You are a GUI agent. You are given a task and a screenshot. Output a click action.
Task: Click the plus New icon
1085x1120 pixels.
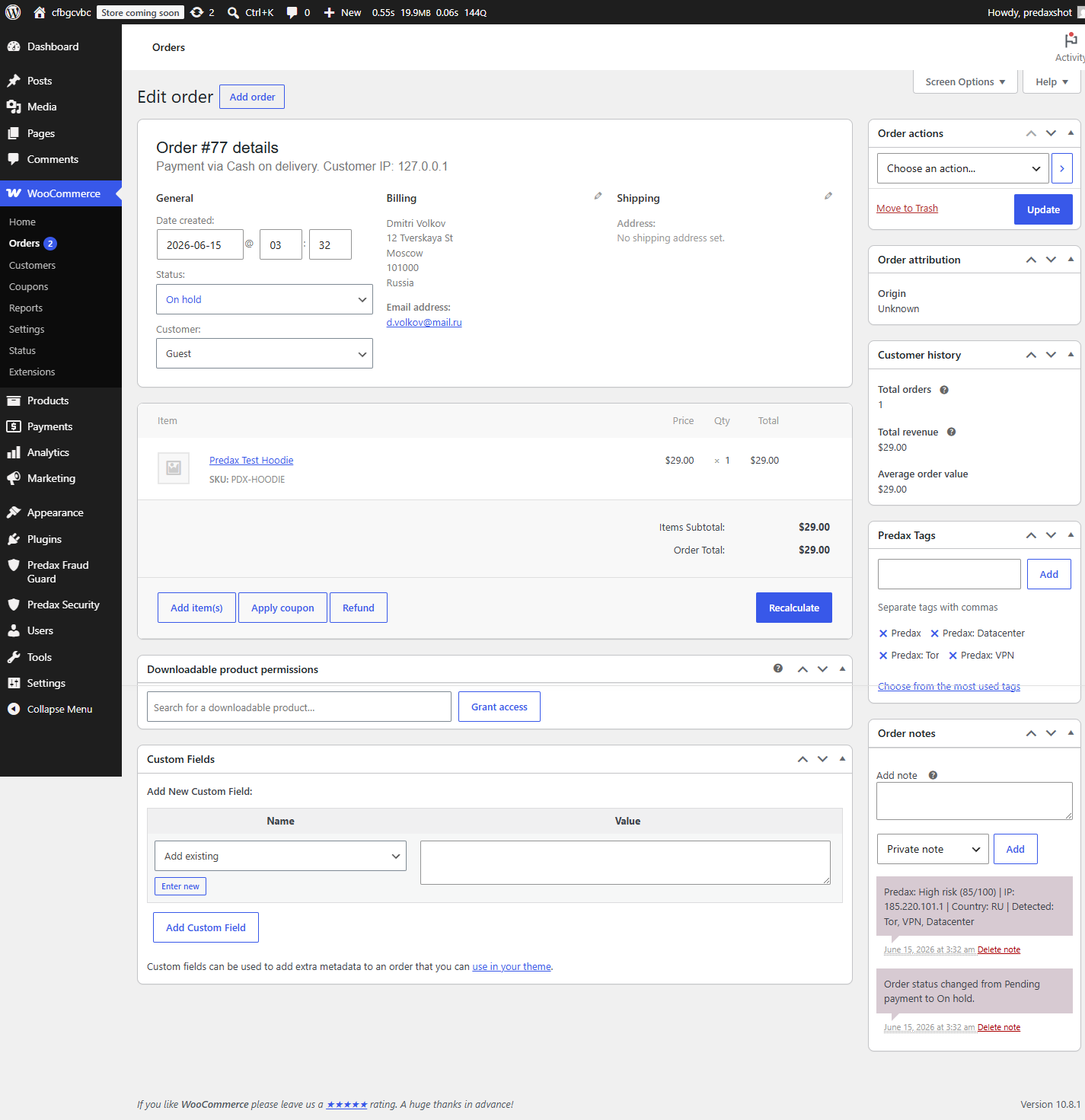pyautogui.click(x=329, y=12)
